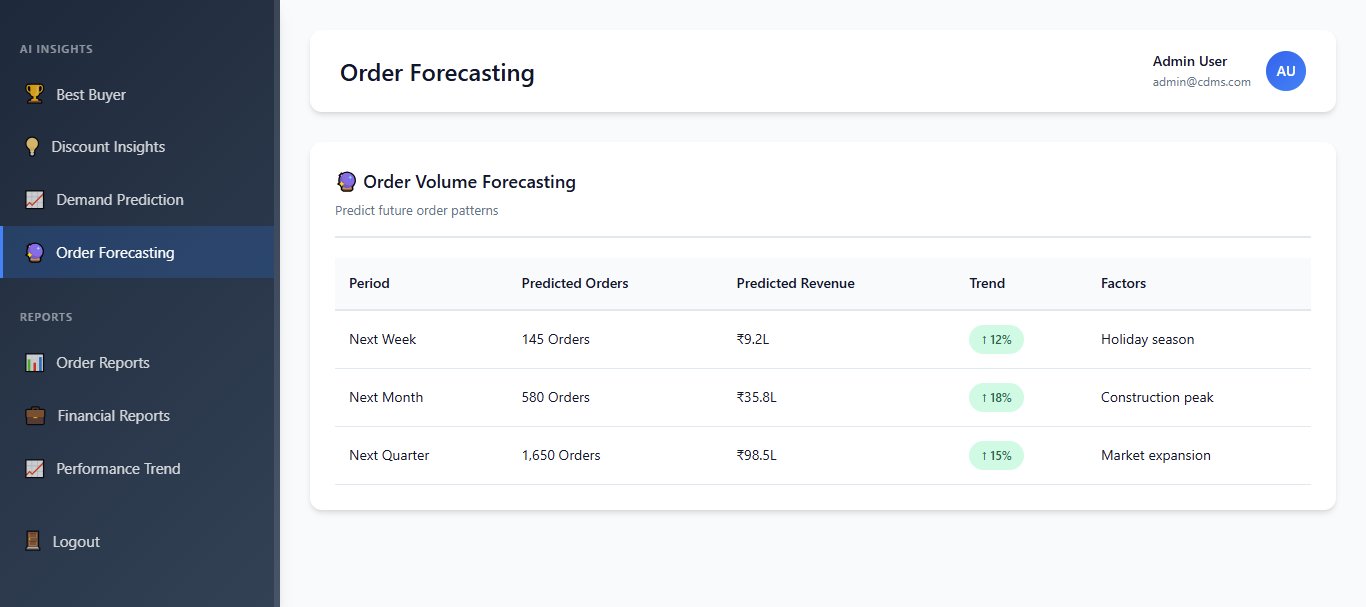1366x607 pixels.
Task: Click the Discount Insights lightbulb icon
Action: point(33,146)
